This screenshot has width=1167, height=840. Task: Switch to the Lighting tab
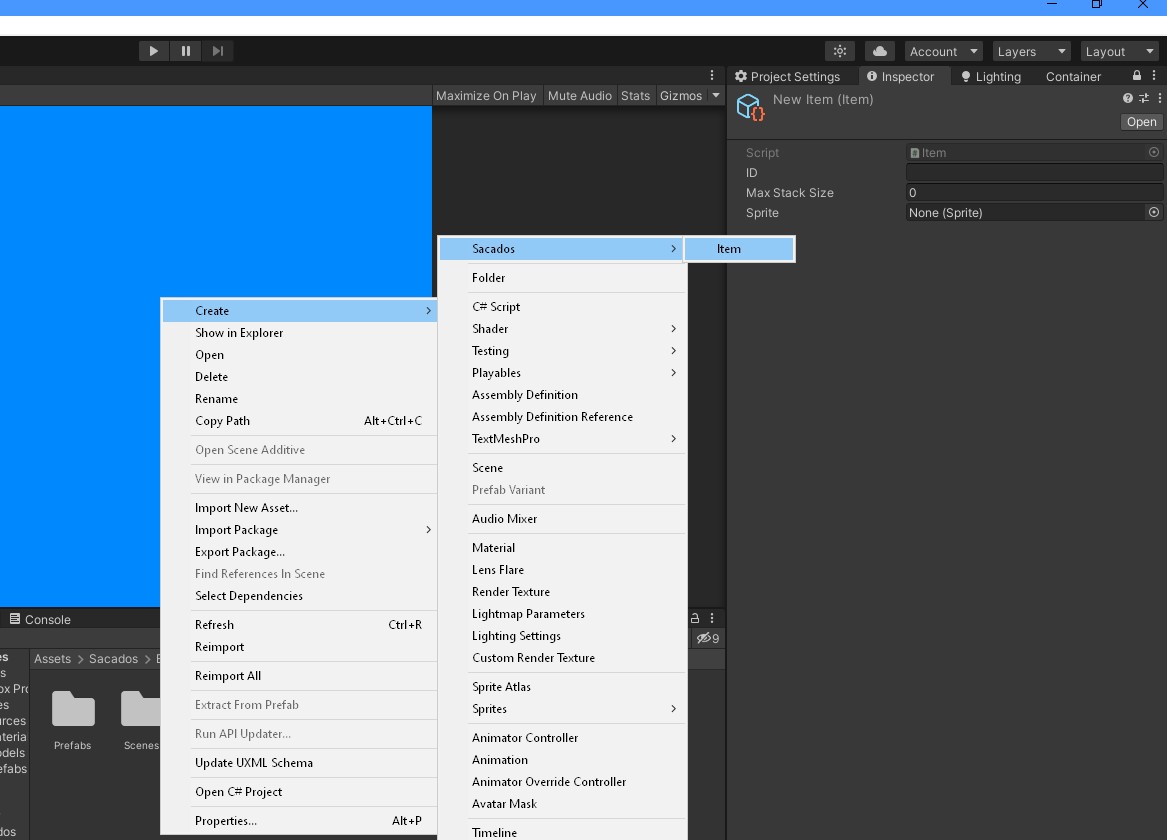(x=991, y=77)
